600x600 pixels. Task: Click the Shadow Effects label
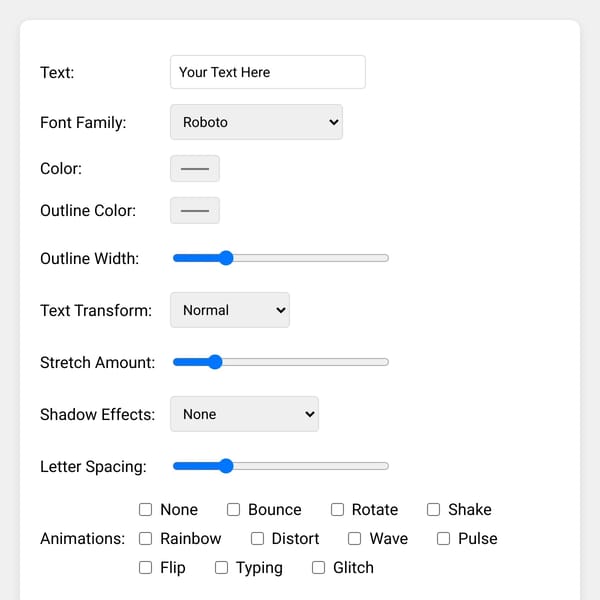[98, 414]
